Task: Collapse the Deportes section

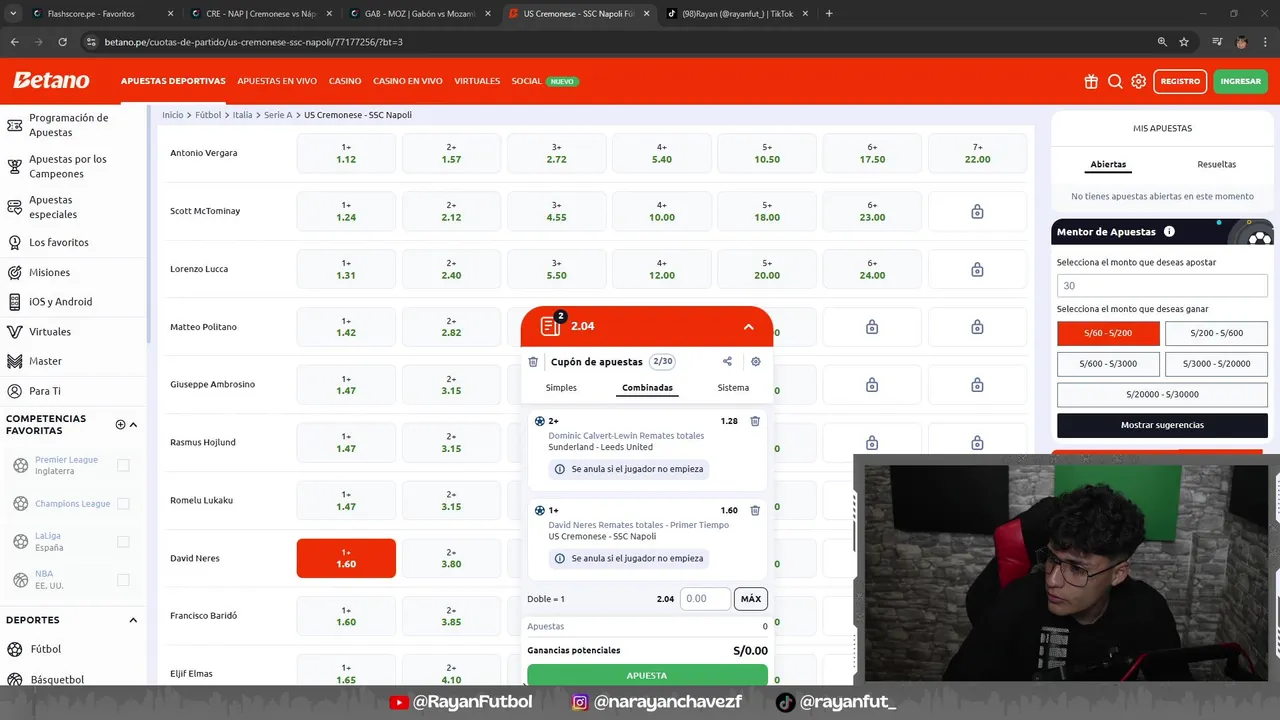Action: click(133, 620)
